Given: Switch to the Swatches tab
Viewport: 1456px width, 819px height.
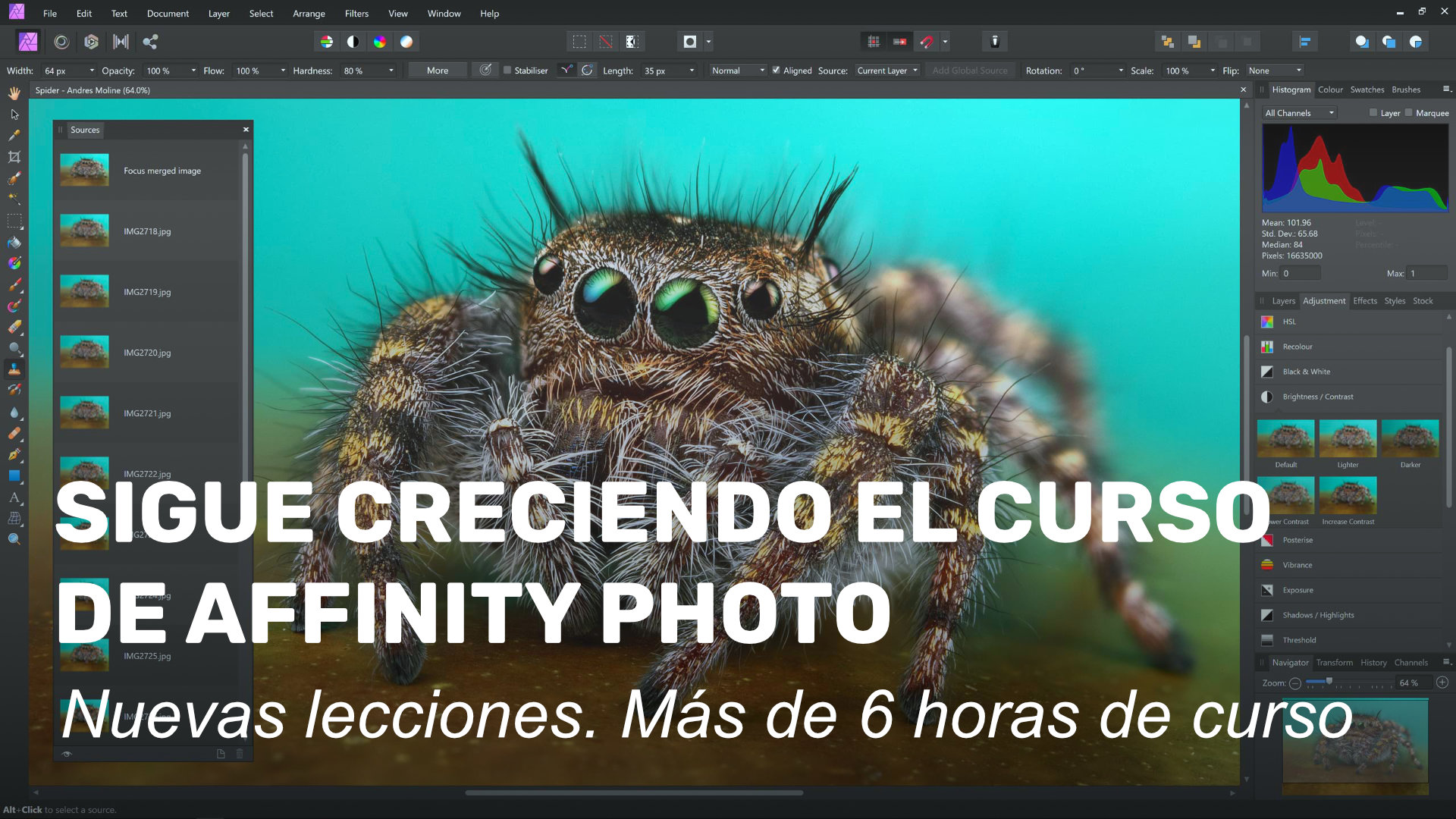Looking at the screenshot, I should pos(1367,89).
